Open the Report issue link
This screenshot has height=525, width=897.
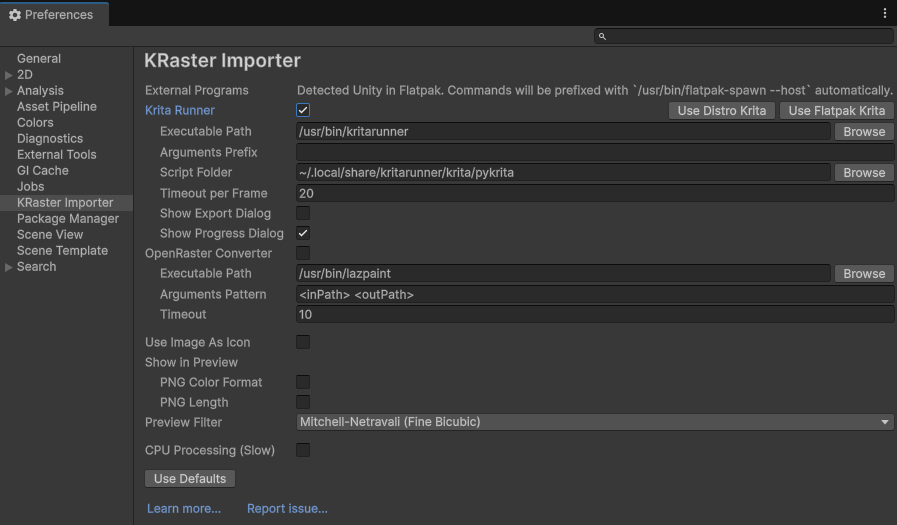tap(287, 508)
